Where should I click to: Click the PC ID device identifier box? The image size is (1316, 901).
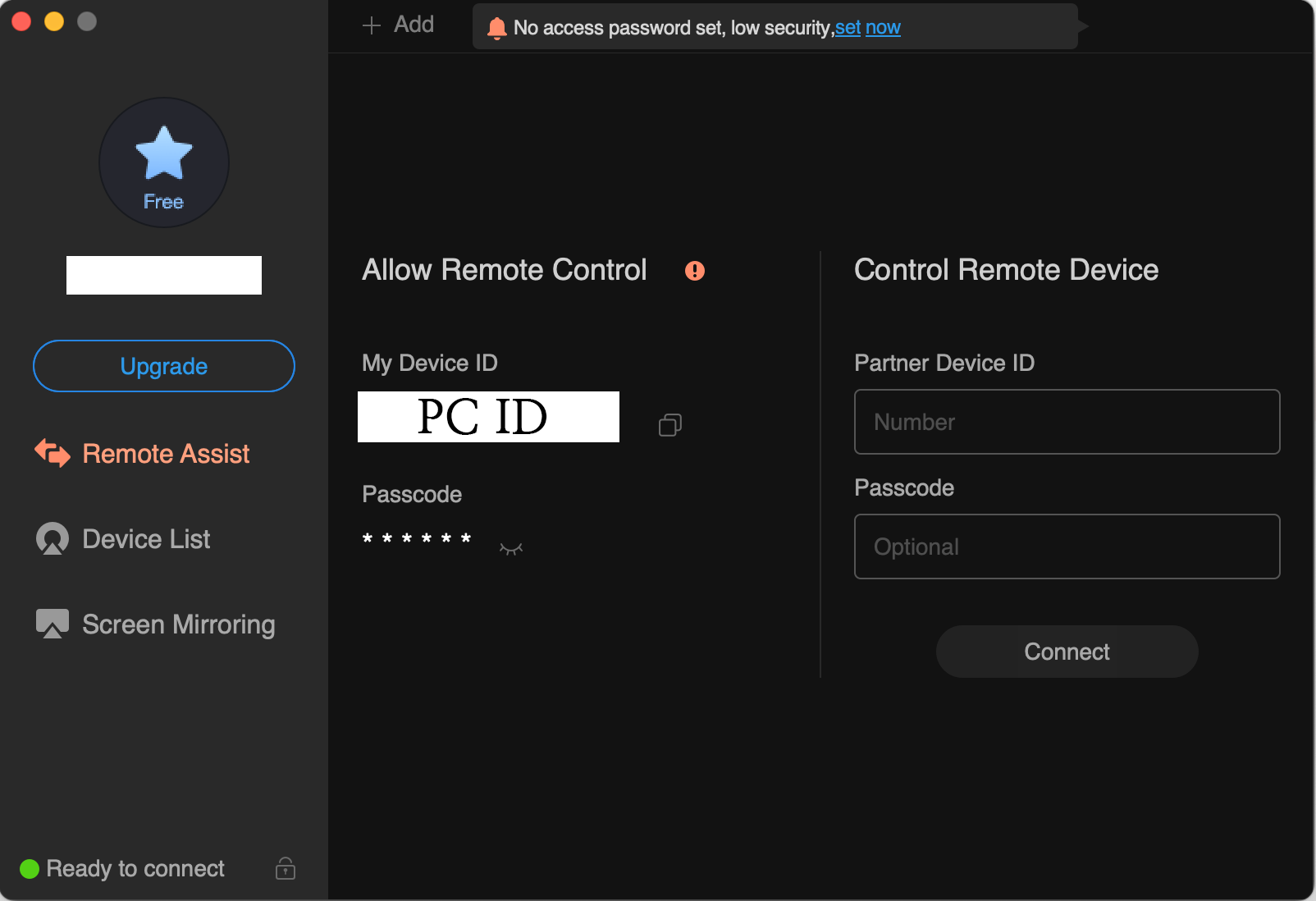point(488,417)
